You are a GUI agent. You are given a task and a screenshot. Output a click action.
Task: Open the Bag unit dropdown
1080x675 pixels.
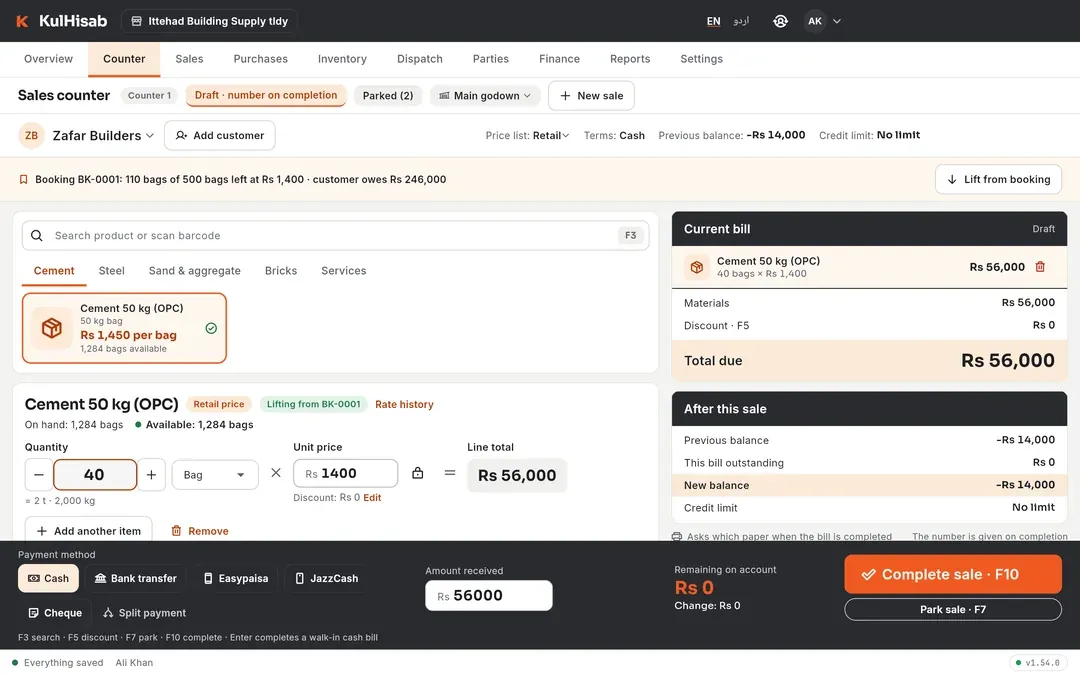point(215,475)
